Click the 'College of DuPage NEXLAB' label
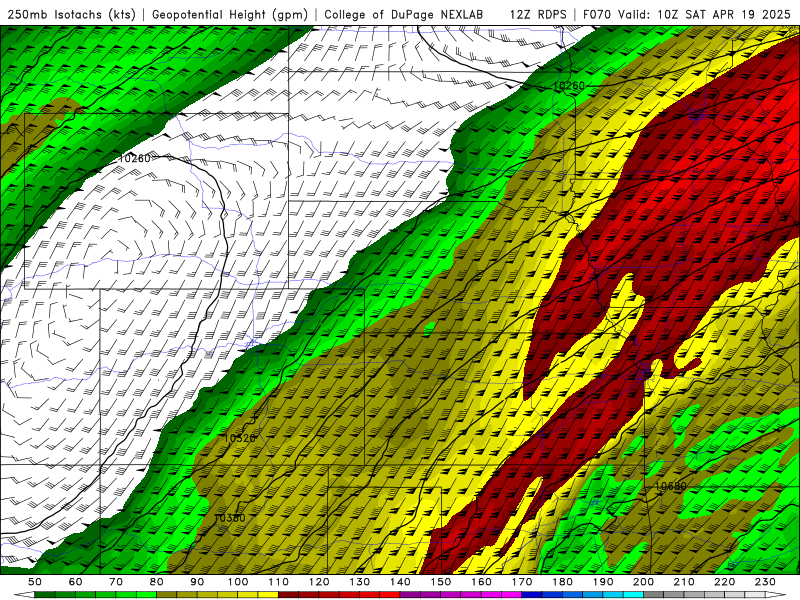 click(x=403, y=15)
